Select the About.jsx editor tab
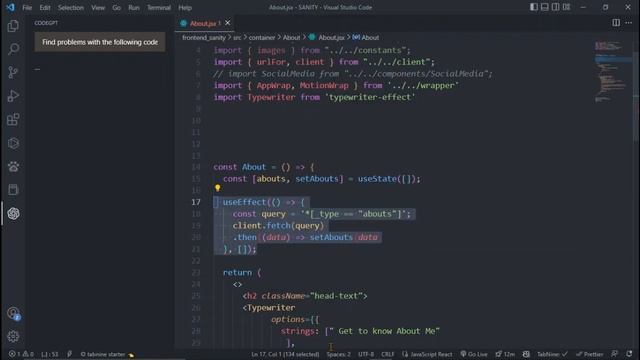 [x=205, y=23]
